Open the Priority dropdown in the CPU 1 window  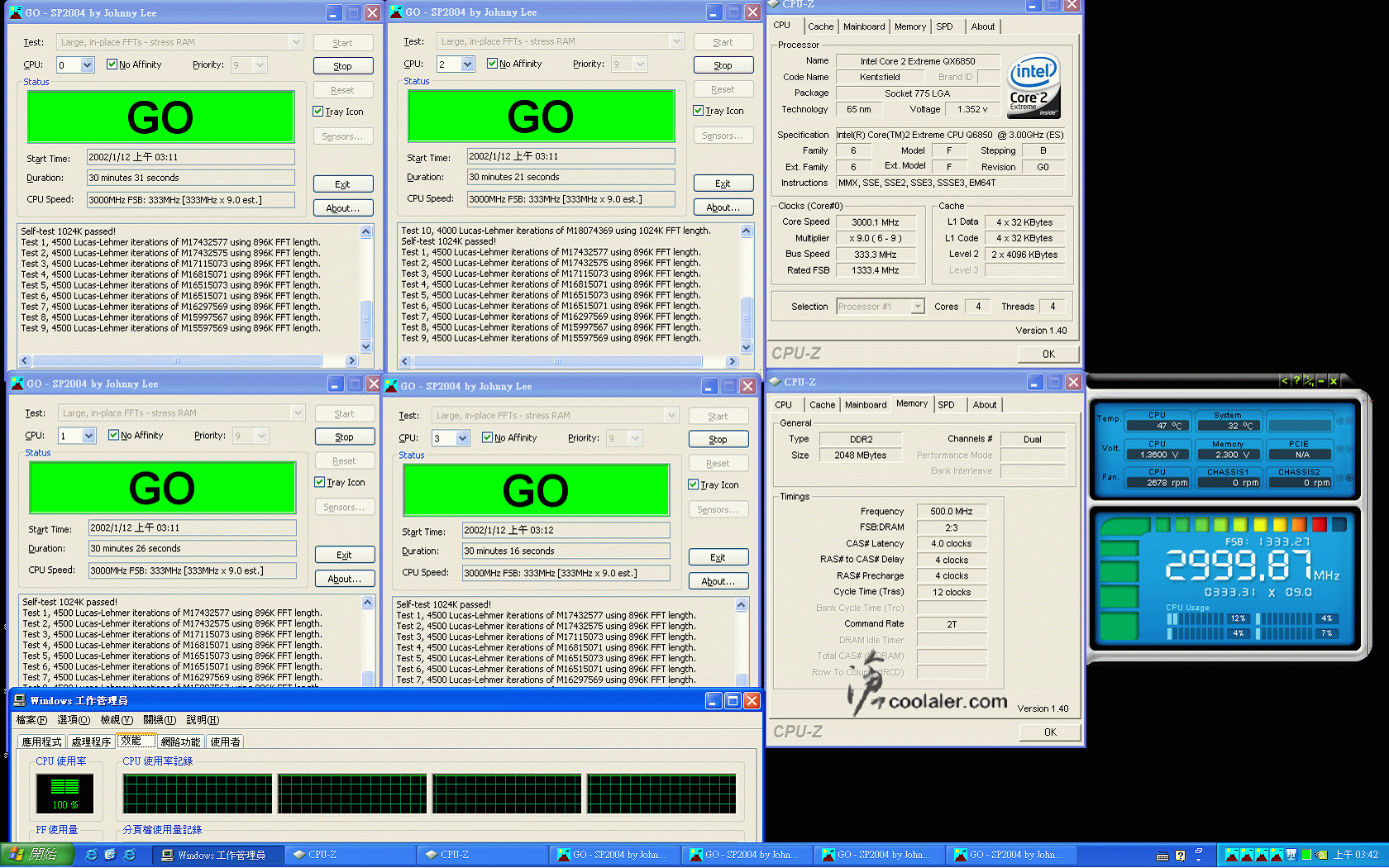point(261,436)
